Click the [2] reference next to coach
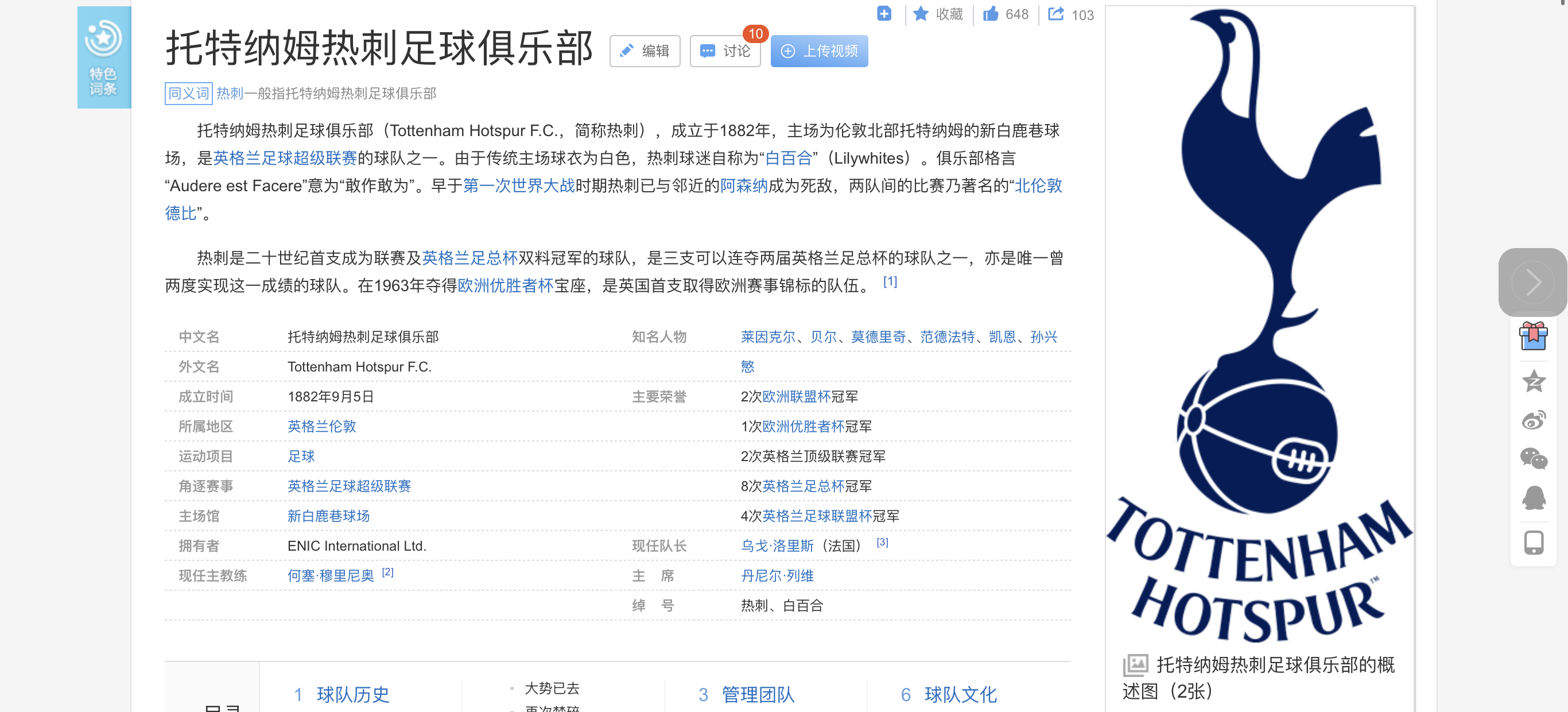 click(388, 572)
